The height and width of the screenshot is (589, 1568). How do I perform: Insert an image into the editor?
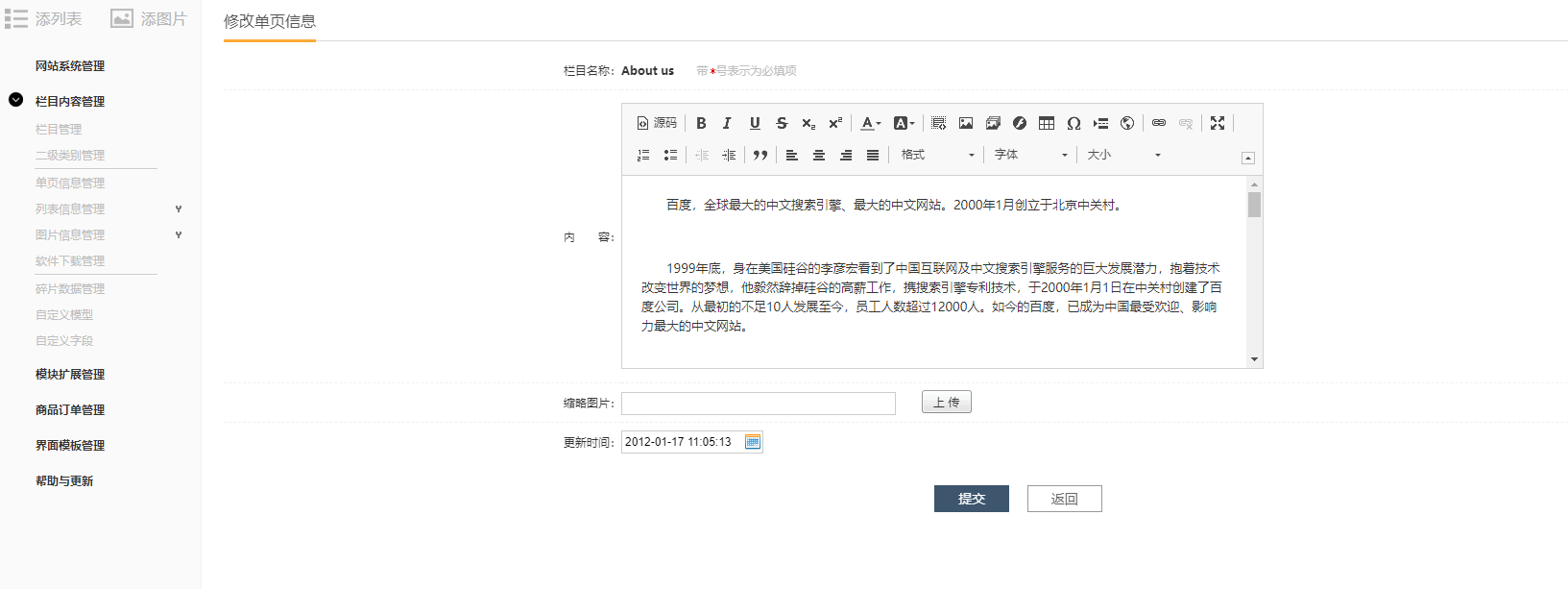(x=966, y=123)
